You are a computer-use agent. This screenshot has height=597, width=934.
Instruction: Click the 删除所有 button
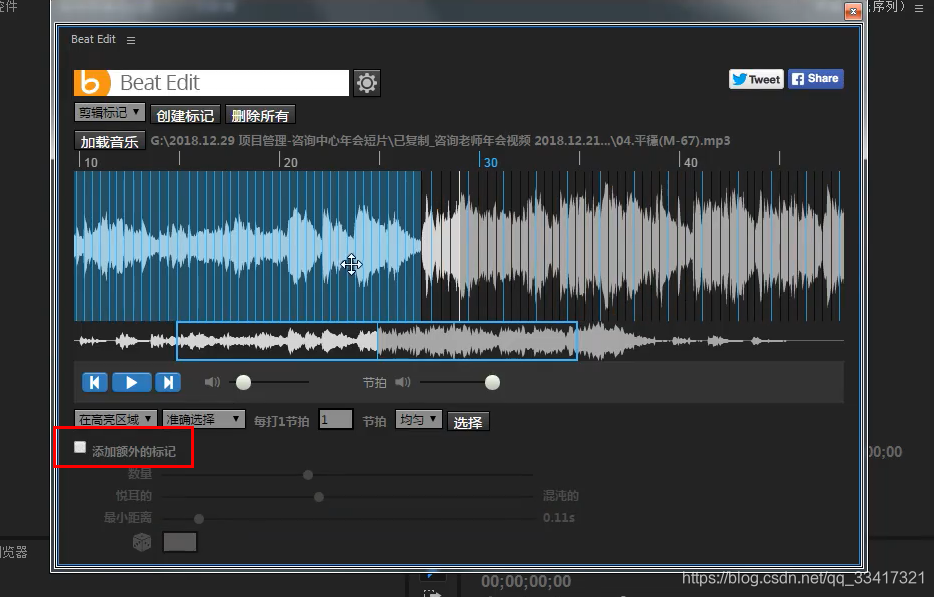click(260, 116)
